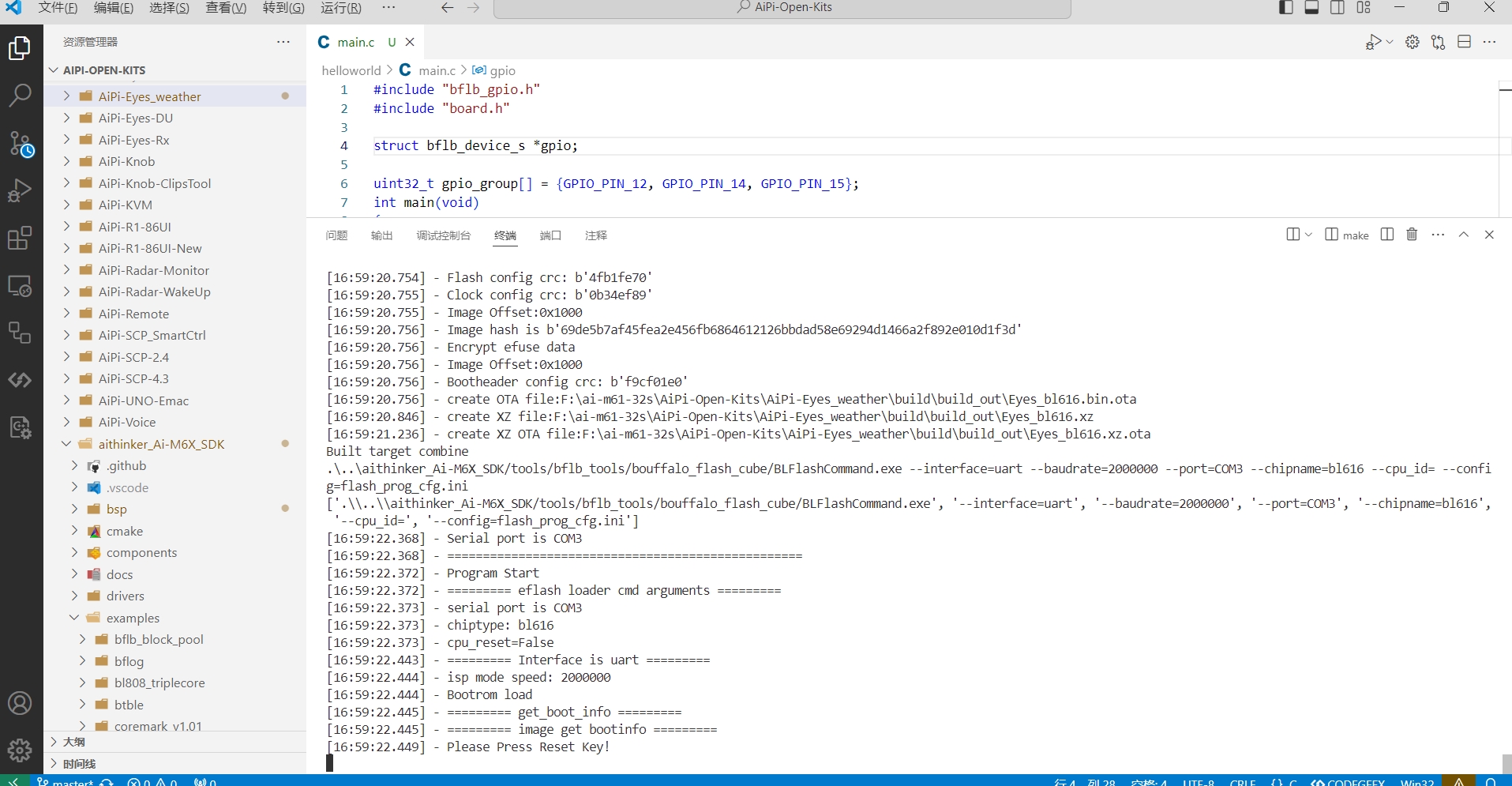Click the 'Please Press Reset Key!' terminal line

[528, 747]
